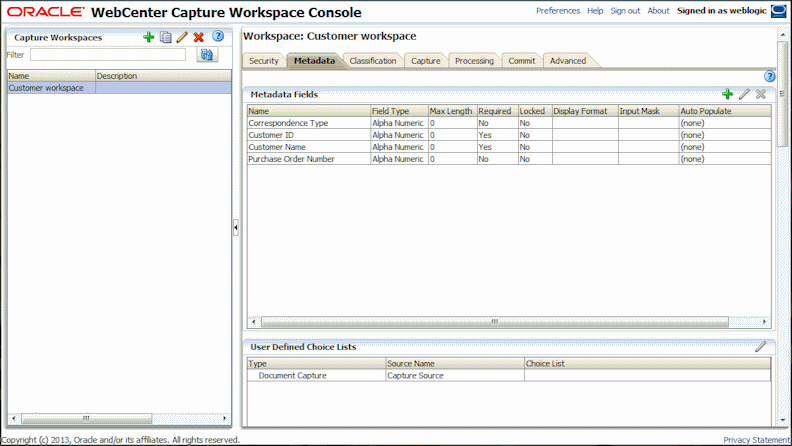792x446 pixels.
Task: Edit the selected metadata field
Action: (744, 94)
